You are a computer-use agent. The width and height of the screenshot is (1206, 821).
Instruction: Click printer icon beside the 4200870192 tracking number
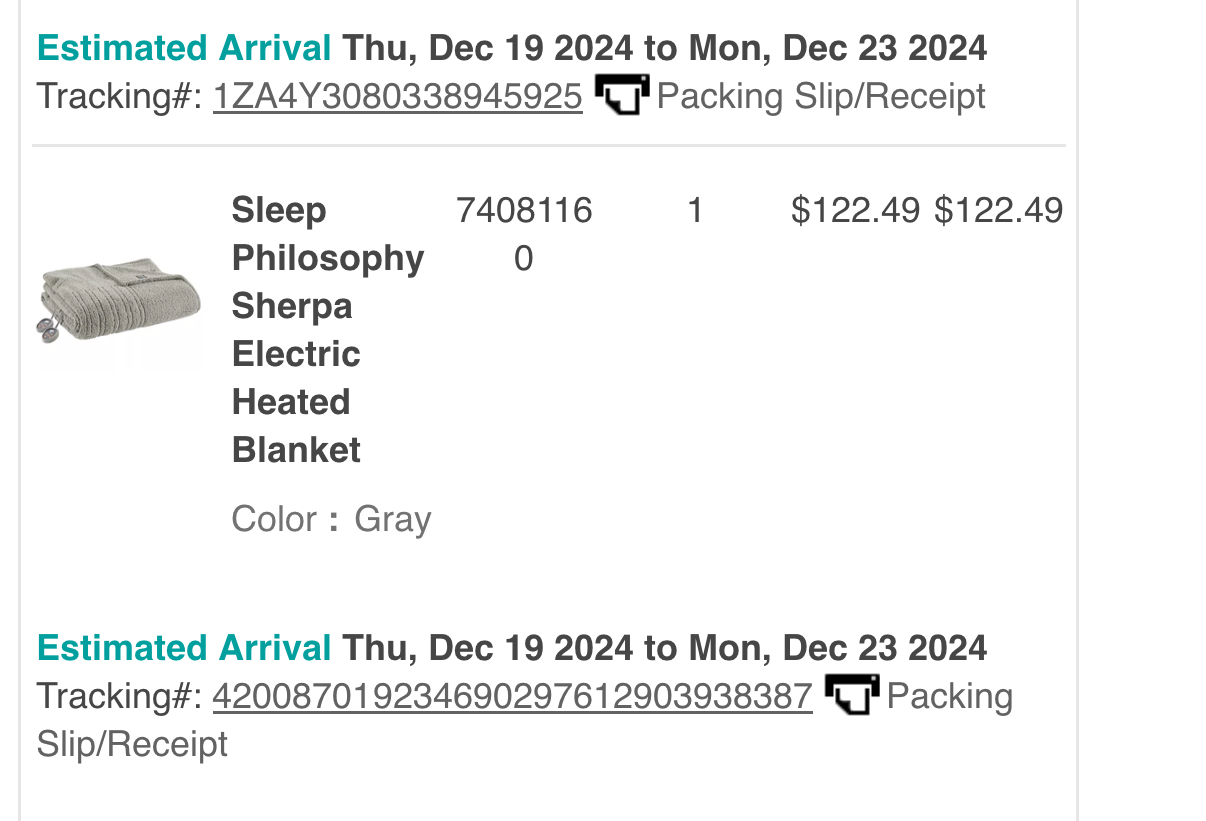(852, 695)
